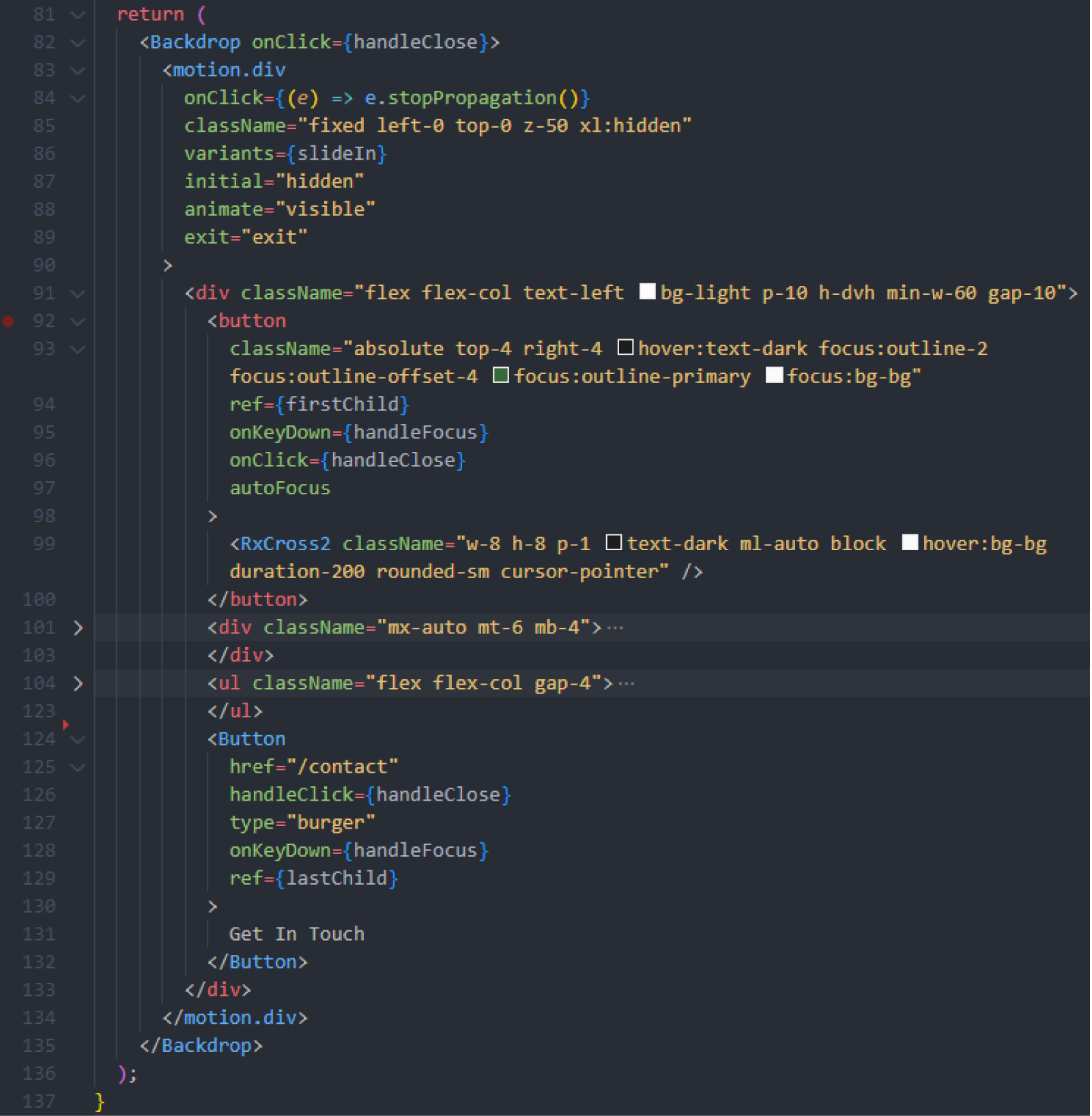The width and height of the screenshot is (1092, 1116).
Task: Click onClick handleClose on line 96
Action: pos(347,461)
